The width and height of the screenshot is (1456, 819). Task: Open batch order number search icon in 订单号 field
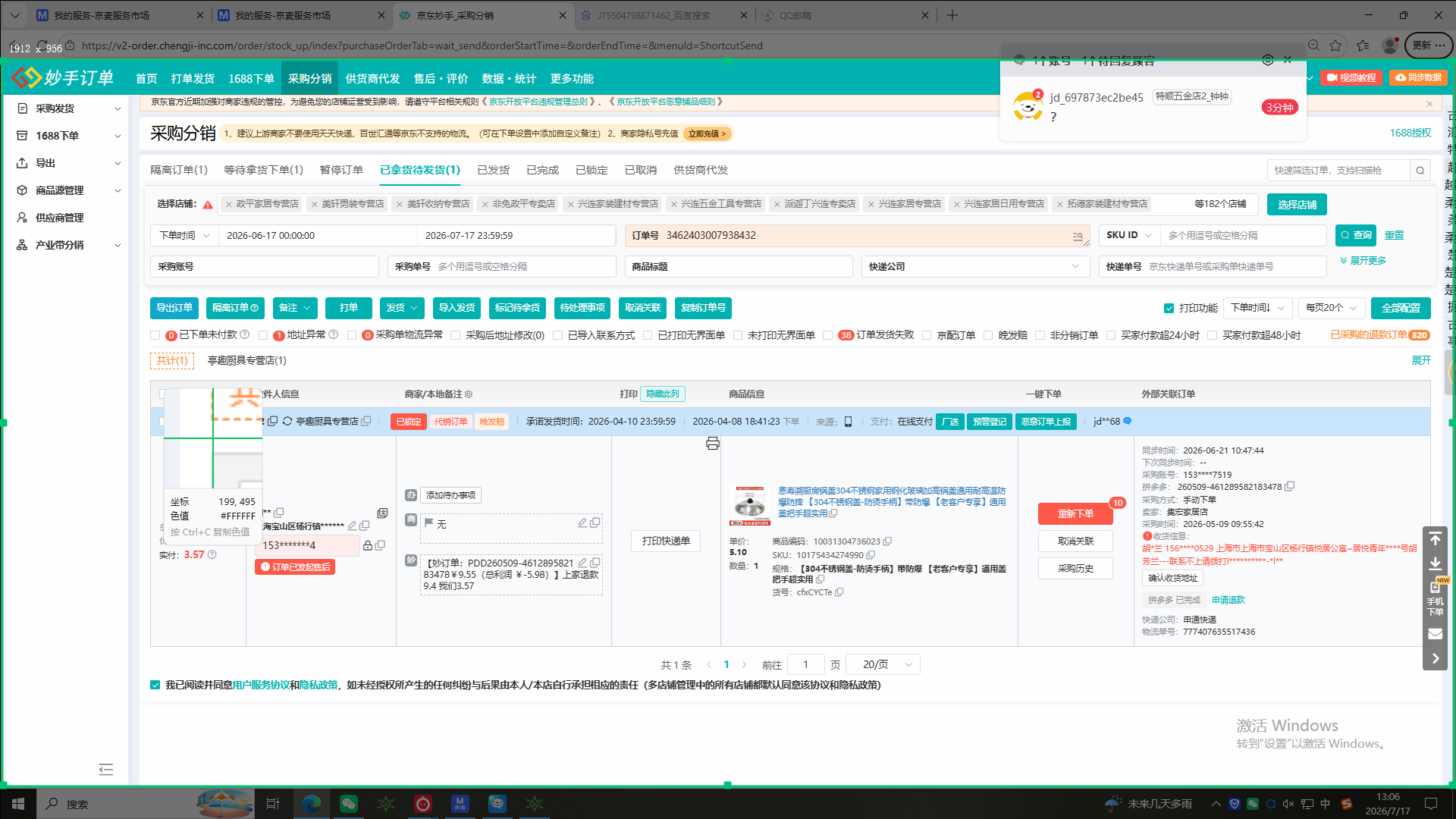pyautogui.click(x=1078, y=237)
